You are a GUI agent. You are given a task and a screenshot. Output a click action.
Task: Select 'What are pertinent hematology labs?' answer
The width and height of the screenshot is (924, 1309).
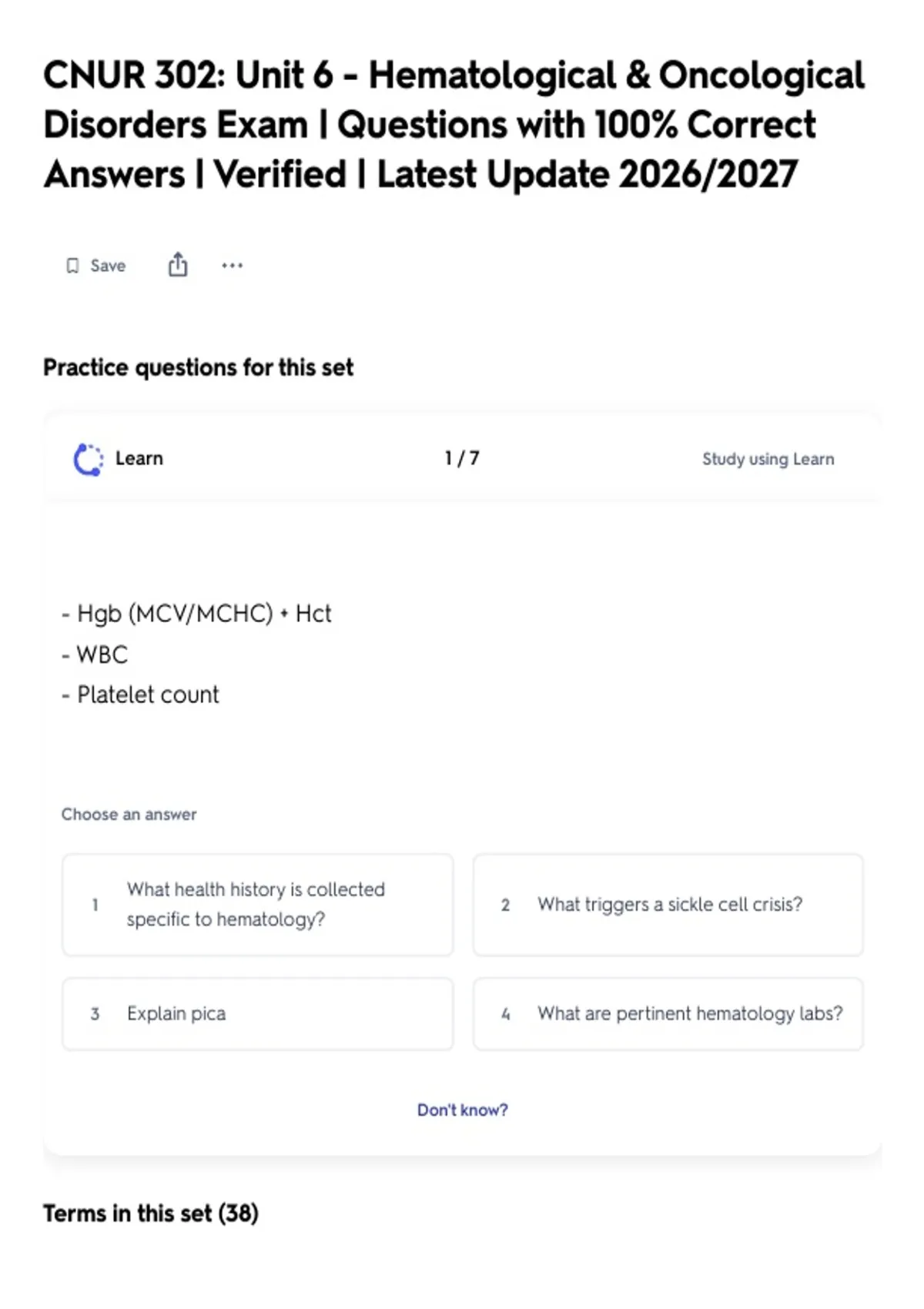pyautogui.click(x=668, y=1014)
